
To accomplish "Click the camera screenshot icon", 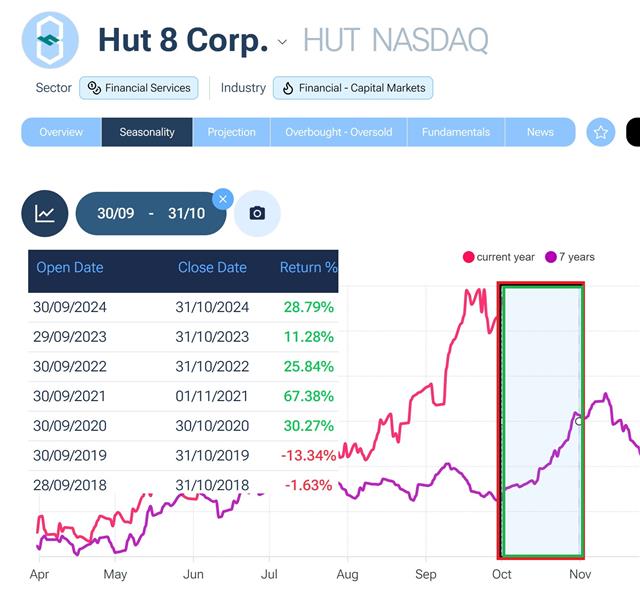I will 257,213.
